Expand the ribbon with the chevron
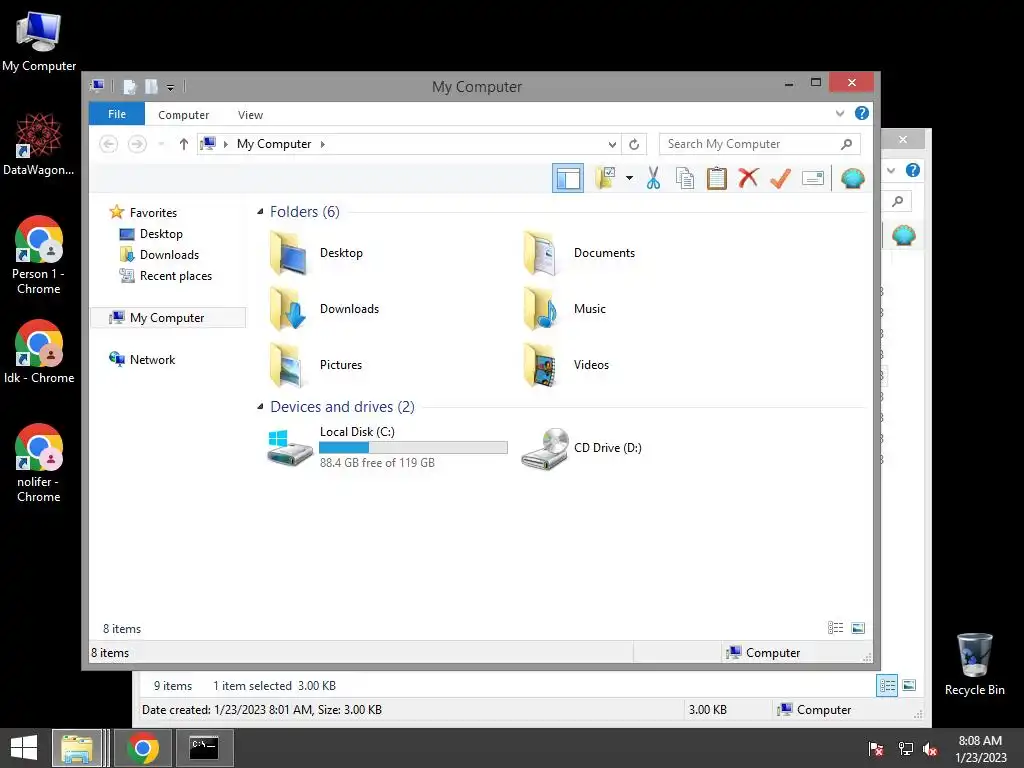The height and width of the screenshot is (768, 1024). coord(840,114)
